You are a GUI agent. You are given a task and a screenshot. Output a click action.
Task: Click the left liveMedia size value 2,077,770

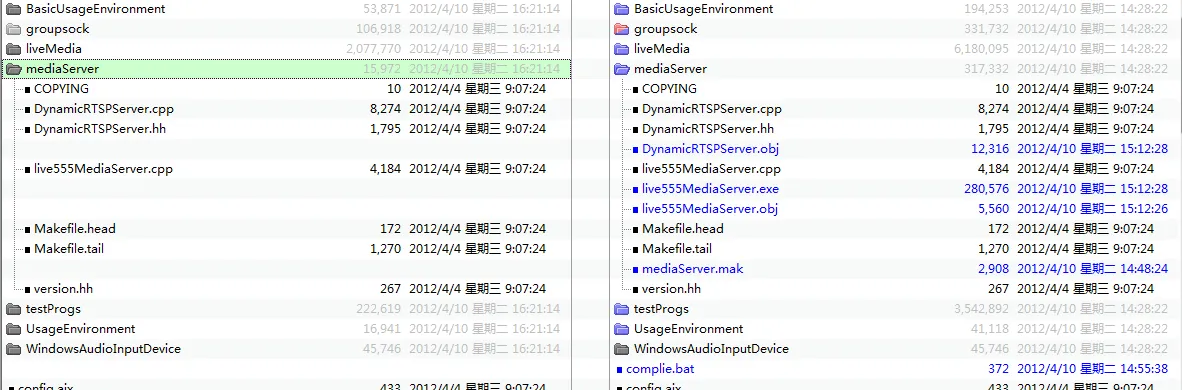click(373, 49)
